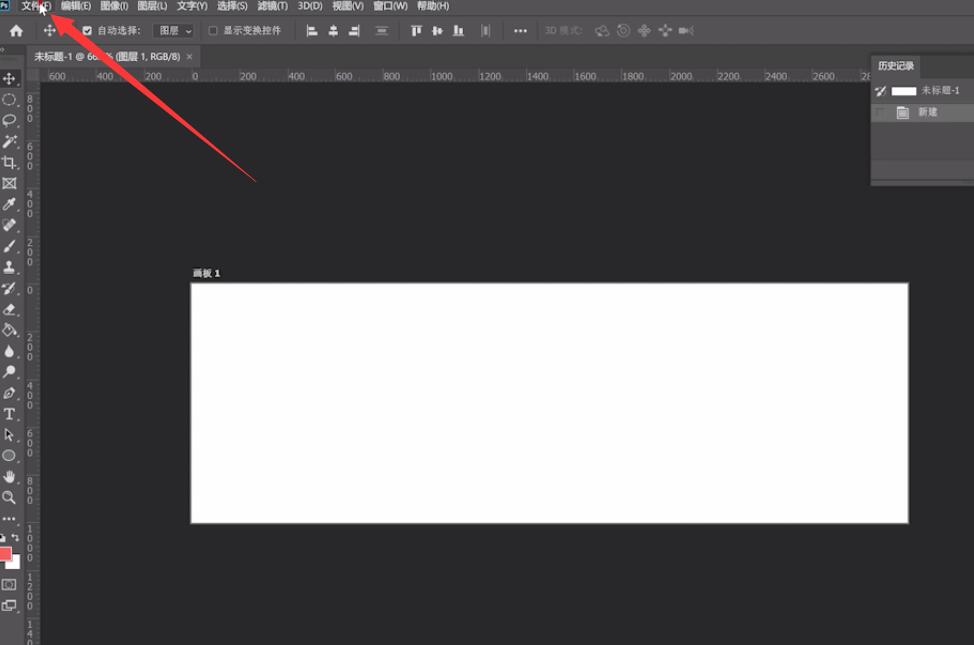This screenshot has width=974, height=645.
Task: Change screen mode icon
Action: coord(9,606)
